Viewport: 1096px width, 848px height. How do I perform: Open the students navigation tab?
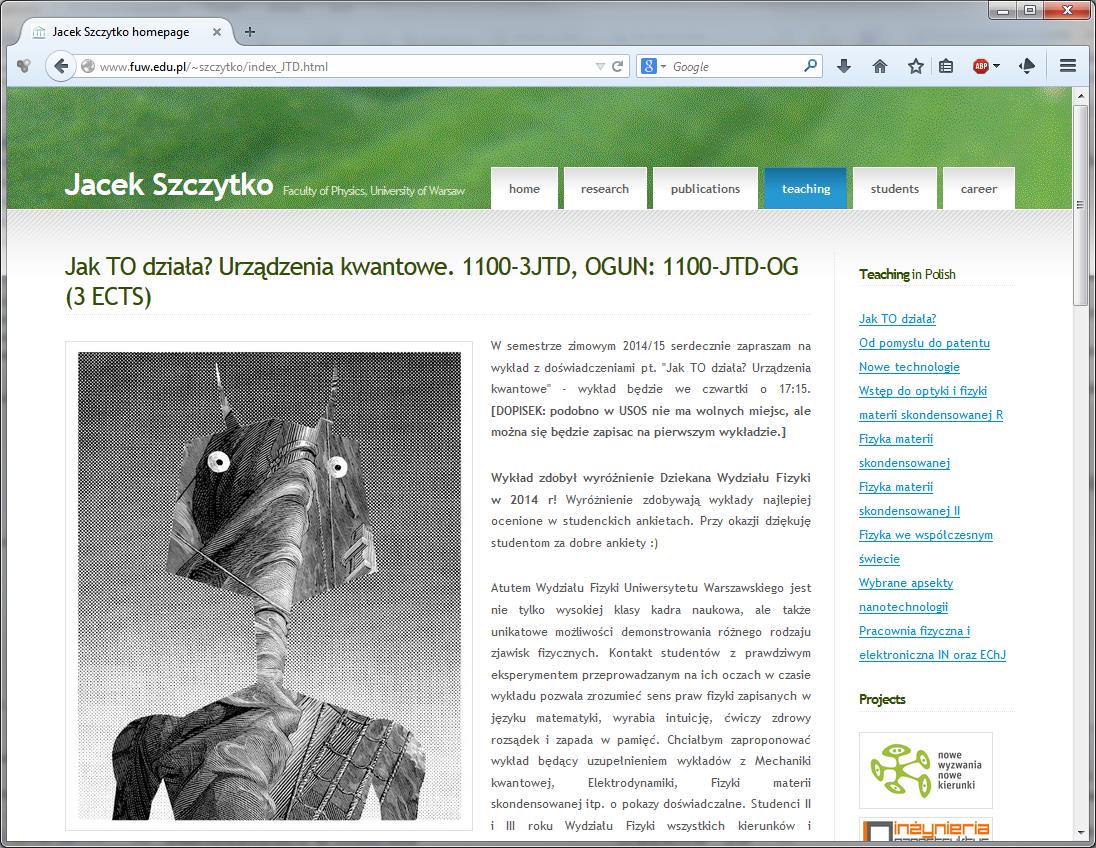tap(895, 189)
